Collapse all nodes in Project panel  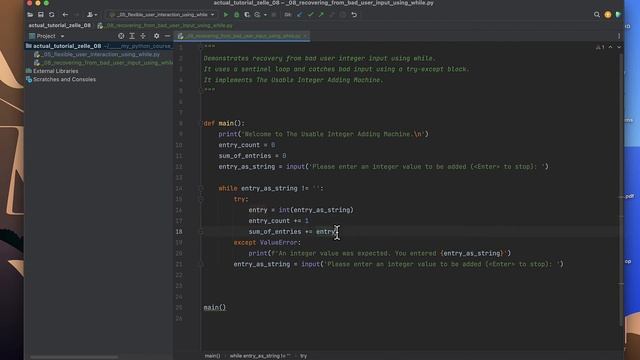tap(143, 36)
